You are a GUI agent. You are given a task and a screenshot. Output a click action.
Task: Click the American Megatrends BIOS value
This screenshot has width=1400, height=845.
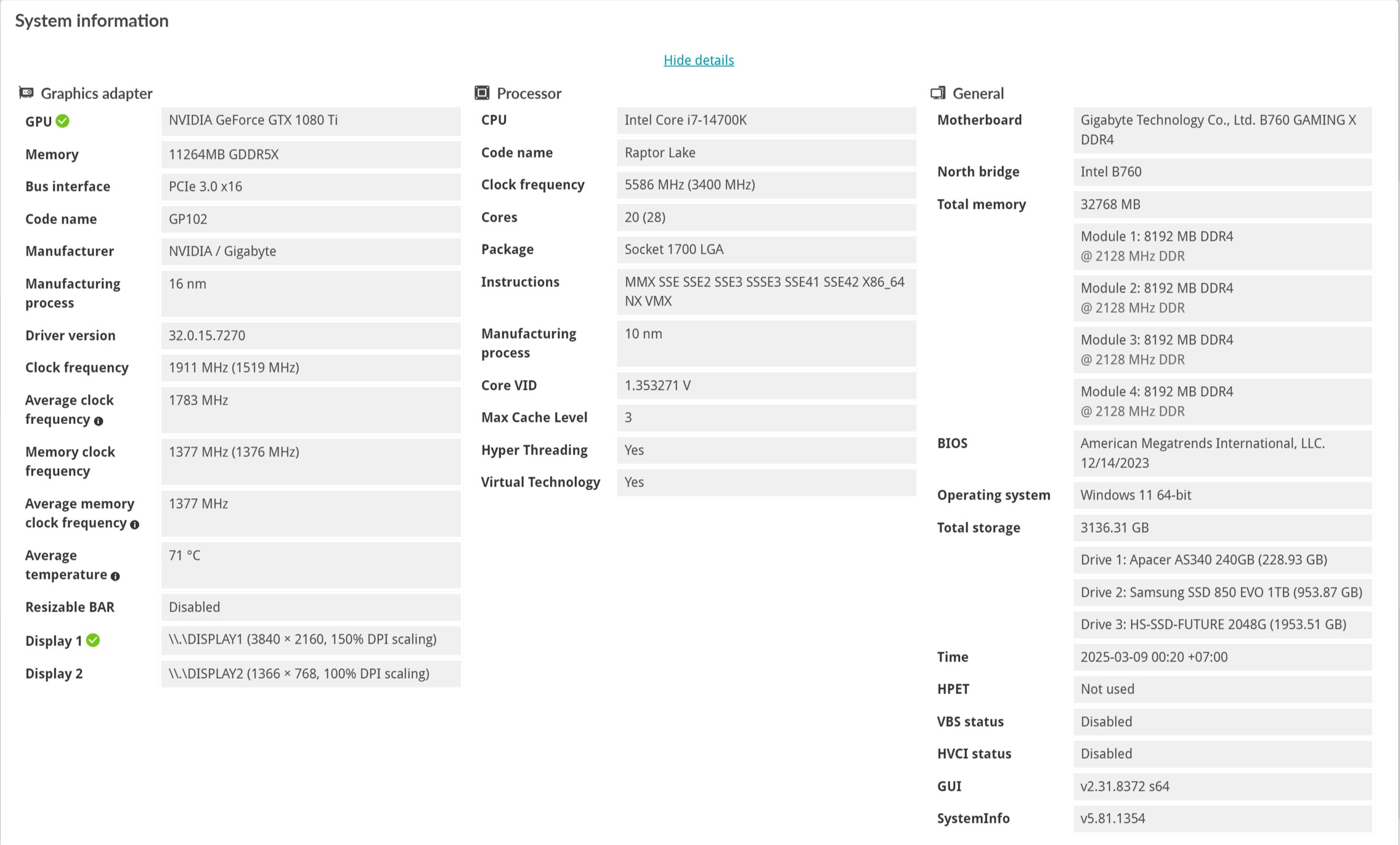(x=1223, y=453)
